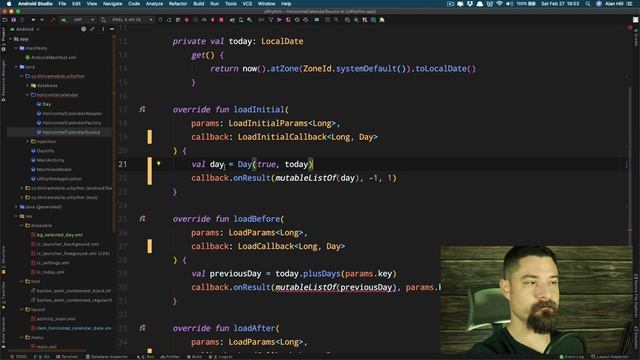This screenshot has width=640, height=360.
Task: Open the VCS menu
Action: [247, 4]
